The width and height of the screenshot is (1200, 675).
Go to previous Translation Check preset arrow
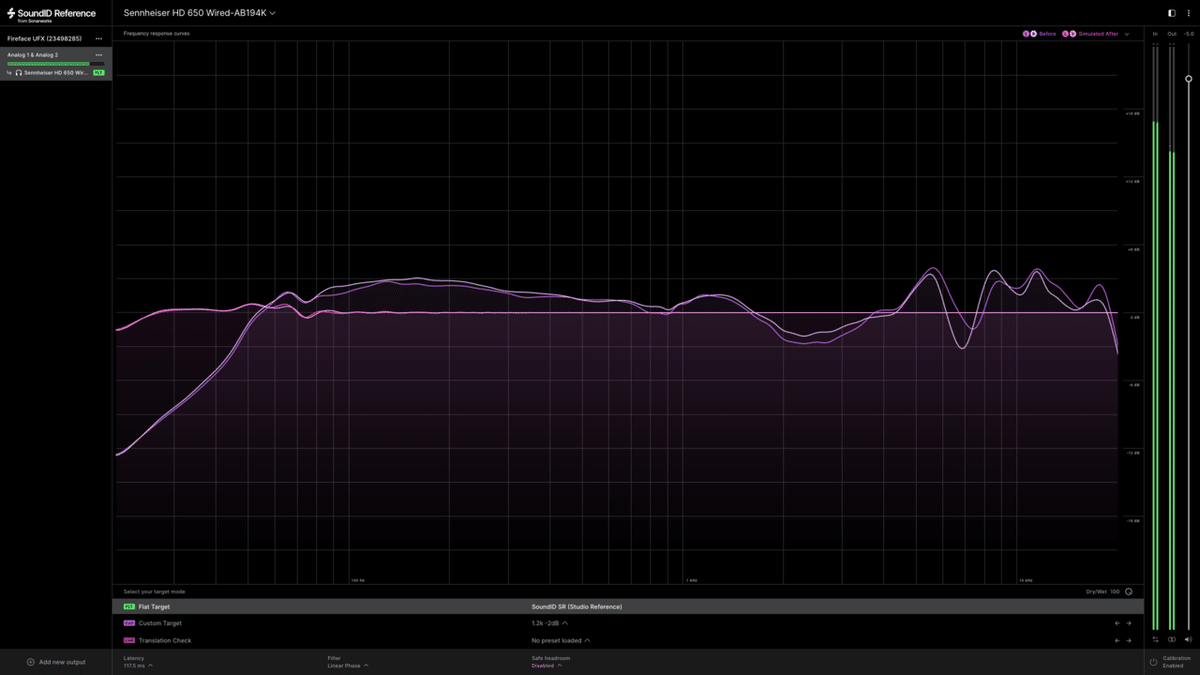tap(1117, 640)
